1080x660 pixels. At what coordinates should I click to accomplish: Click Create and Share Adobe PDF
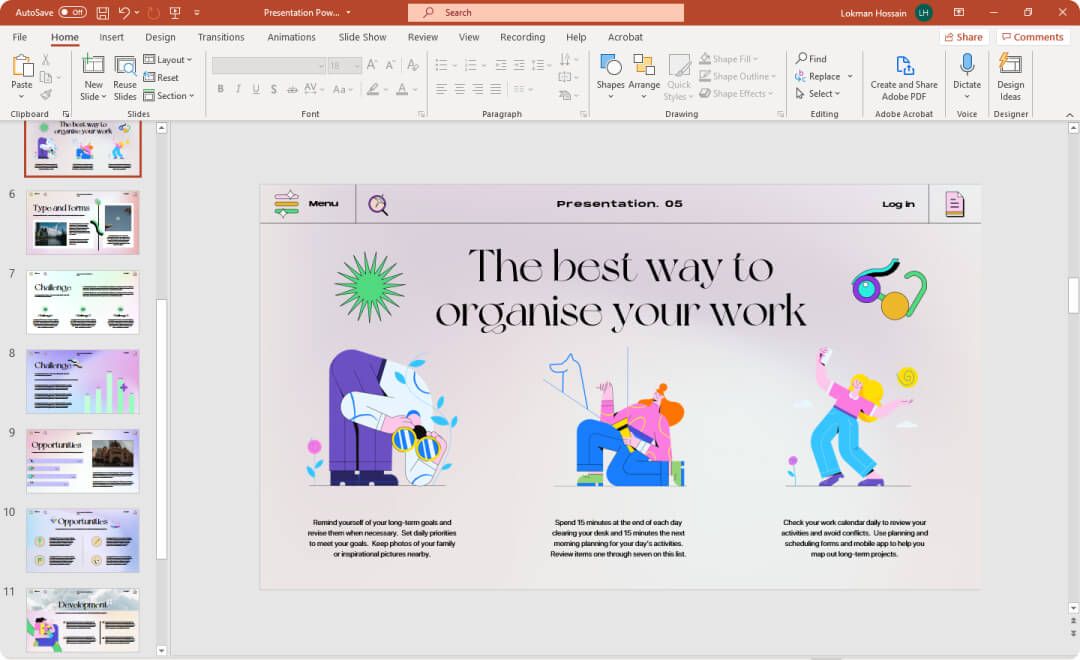click(904, 76)
